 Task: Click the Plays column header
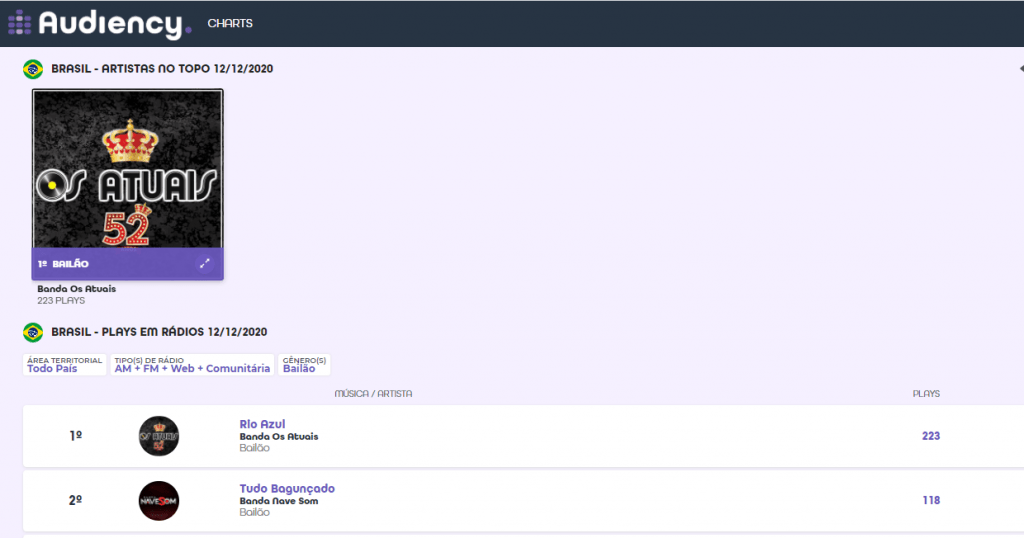[x=926, y=394]
